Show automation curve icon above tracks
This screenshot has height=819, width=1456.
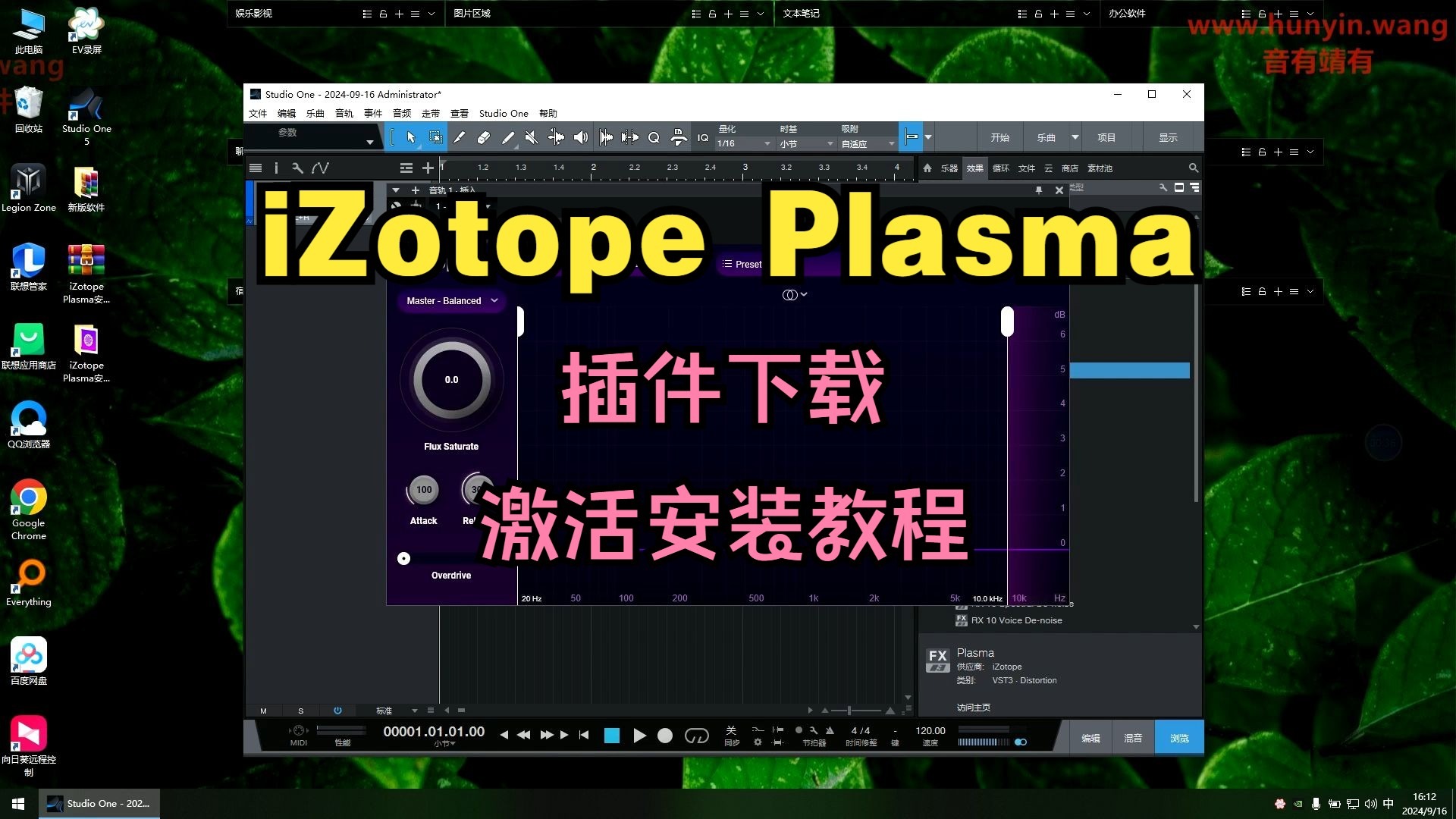point(320,168)
